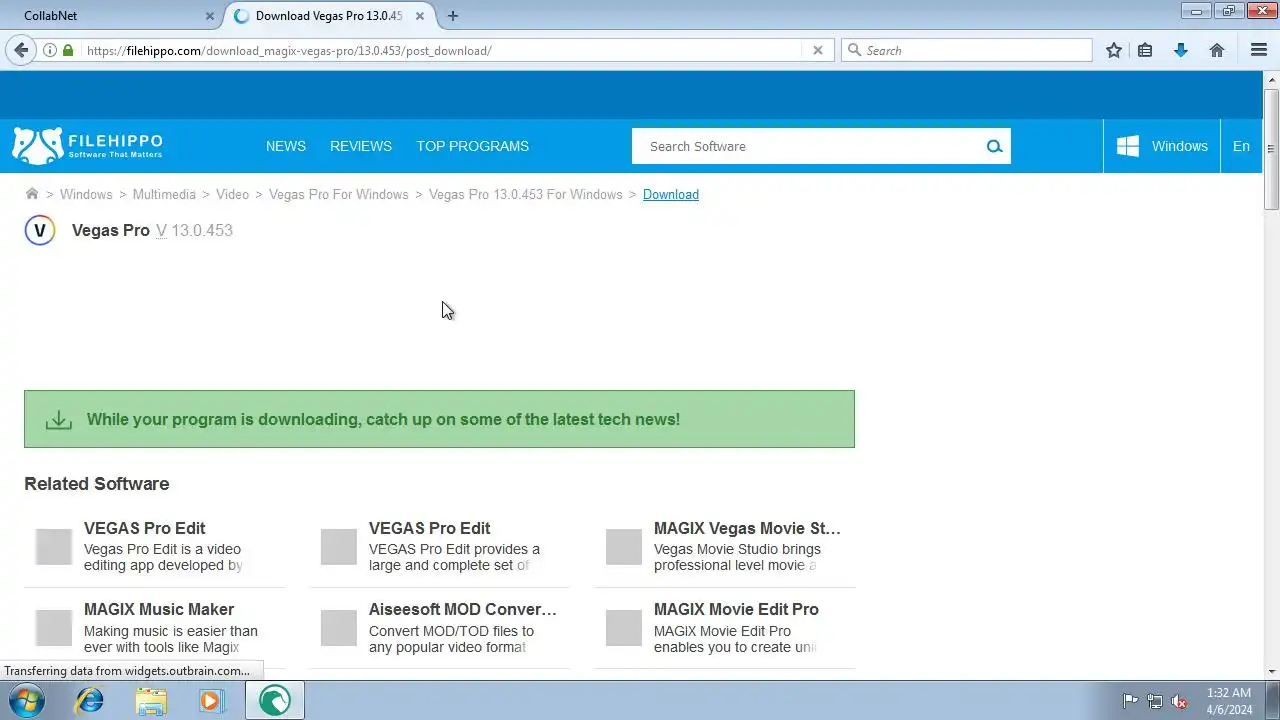The image size is (1280, 720).
Task: Close the CollabNet tab
Action: click(x=210, y=16)
